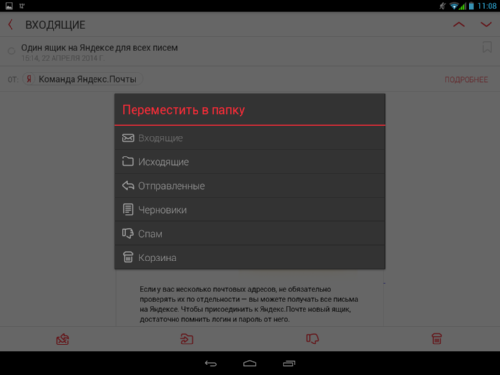Viewport: 500px width, 375px height.
Task: Tap the move-to-folder icon in bottom bar
Action: (187, 339)
